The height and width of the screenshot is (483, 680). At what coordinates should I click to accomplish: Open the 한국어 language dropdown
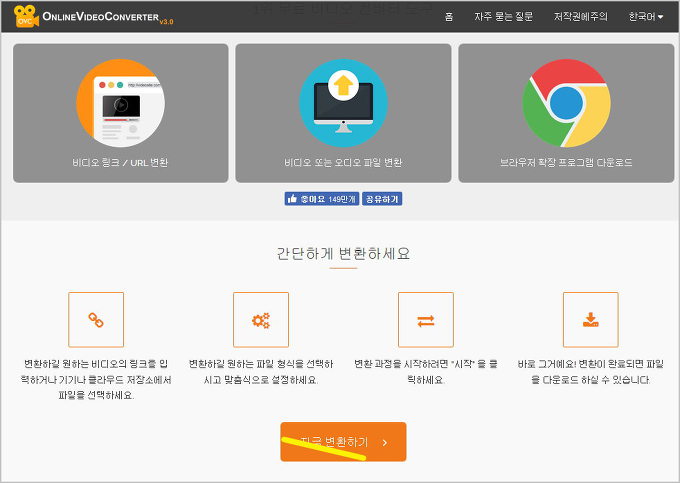click(645, 17)
